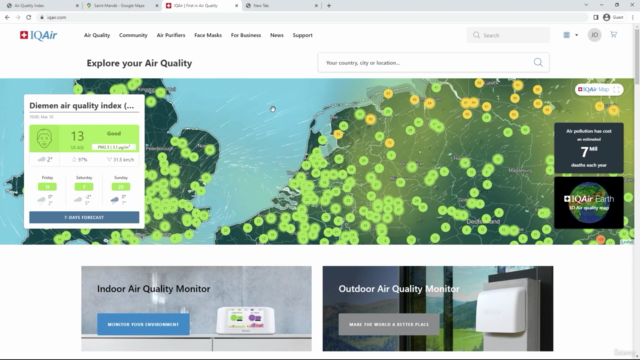This screenshot has width=640, height=360.
Task: Open IQAir Earth 3D air quality map card
Action: (589, 202)
